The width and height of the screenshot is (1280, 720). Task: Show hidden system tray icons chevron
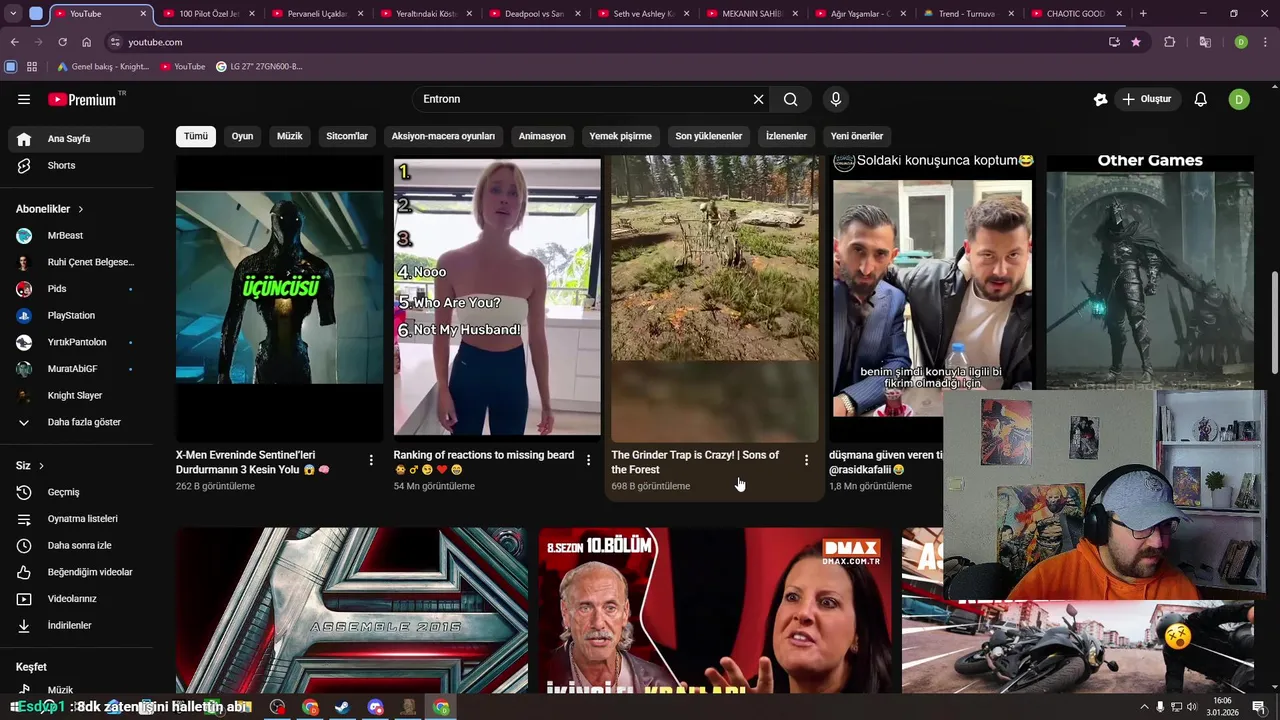pos(1144,707)
